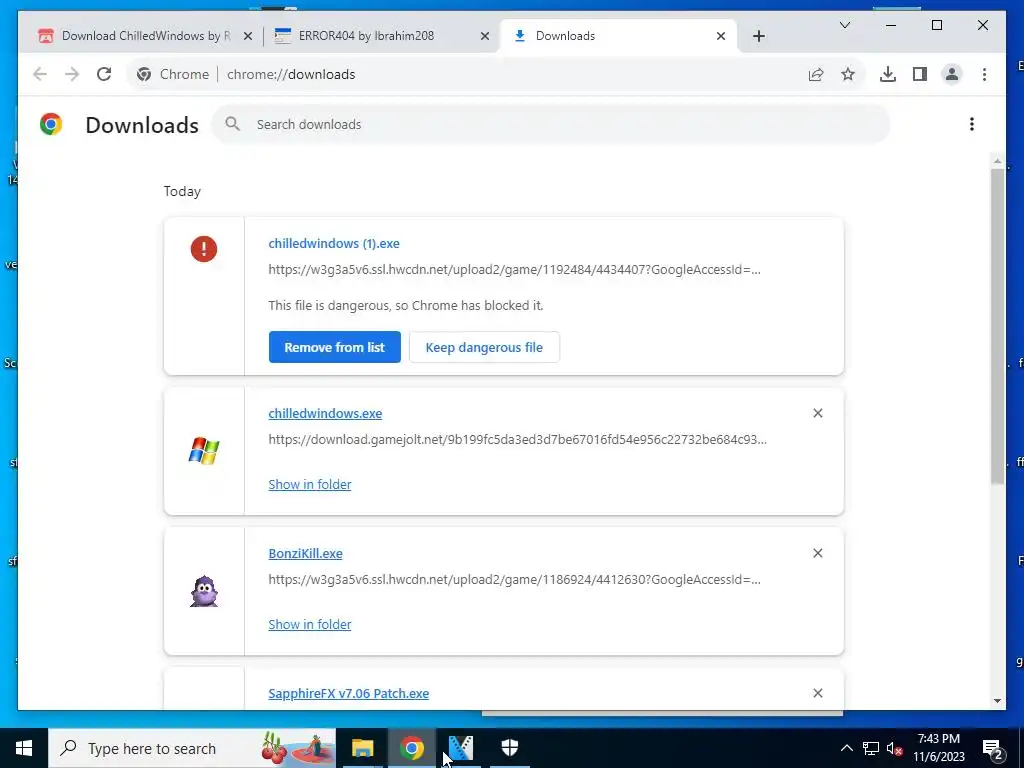1024x768 pixels.
Task: Open BonziKill.exe file link
Action: point(305,553)
